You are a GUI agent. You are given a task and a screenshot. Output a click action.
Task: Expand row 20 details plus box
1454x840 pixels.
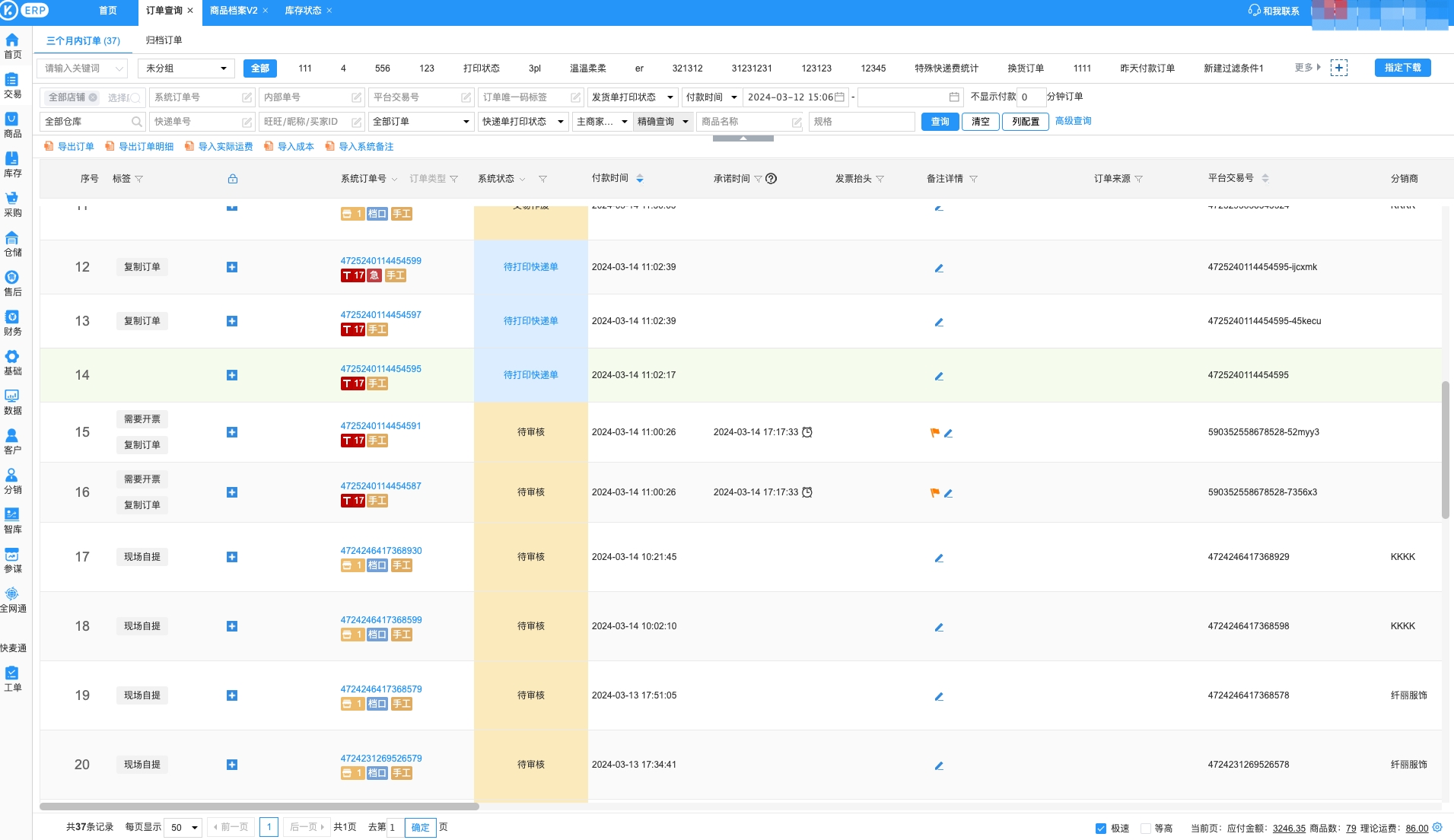click(x=232, y=765)
